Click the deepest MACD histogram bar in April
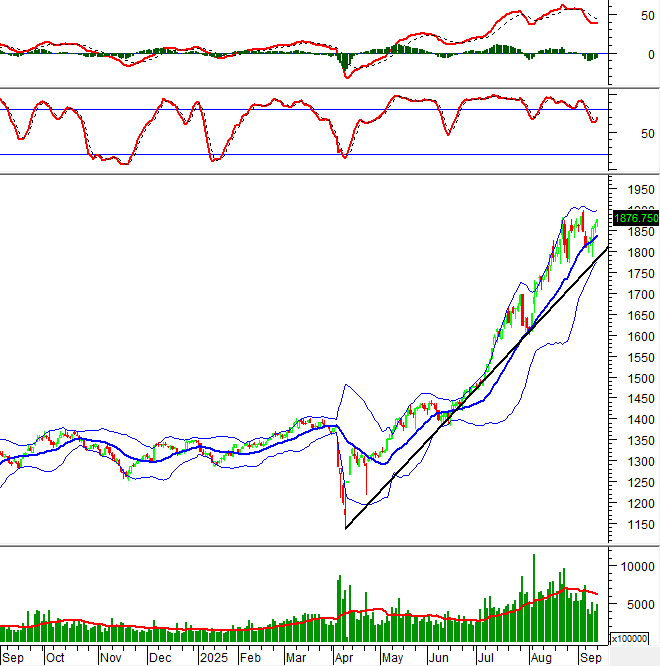 pos(346,65)
